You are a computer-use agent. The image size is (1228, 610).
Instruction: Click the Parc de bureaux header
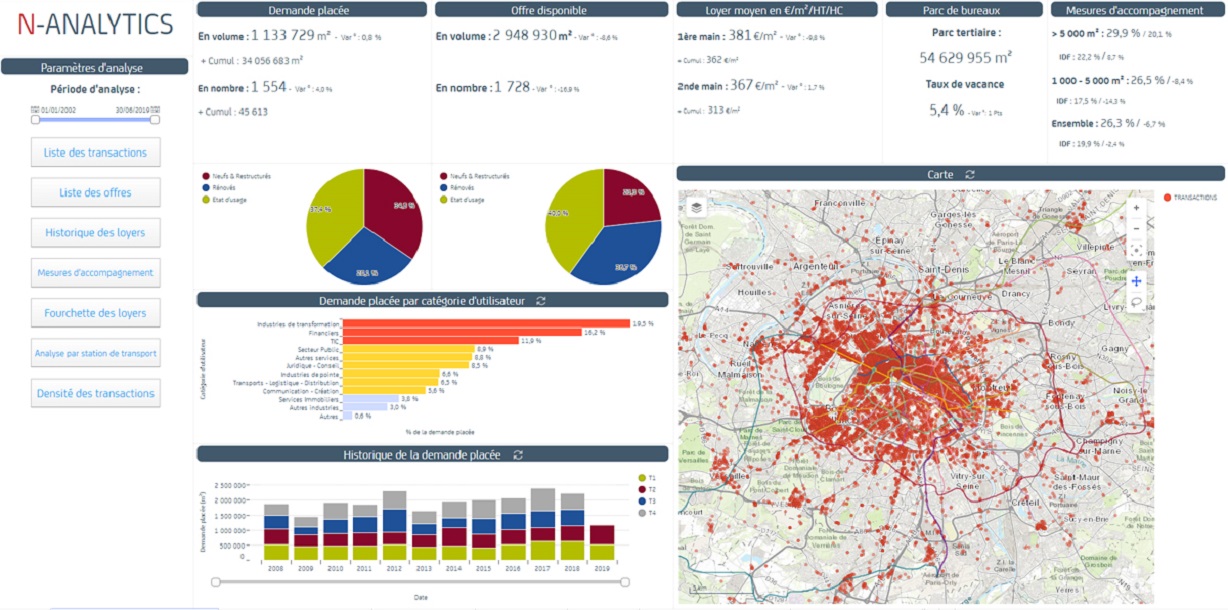(x=965, y=10)
